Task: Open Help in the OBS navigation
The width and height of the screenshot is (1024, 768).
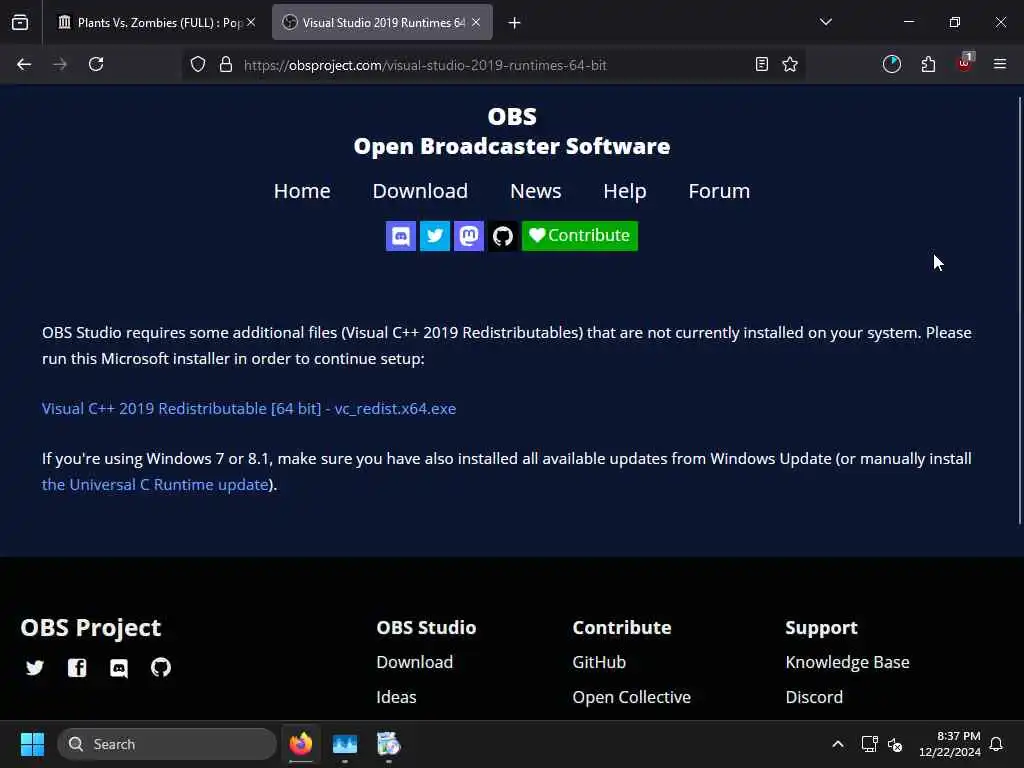Action: point(624,191)
